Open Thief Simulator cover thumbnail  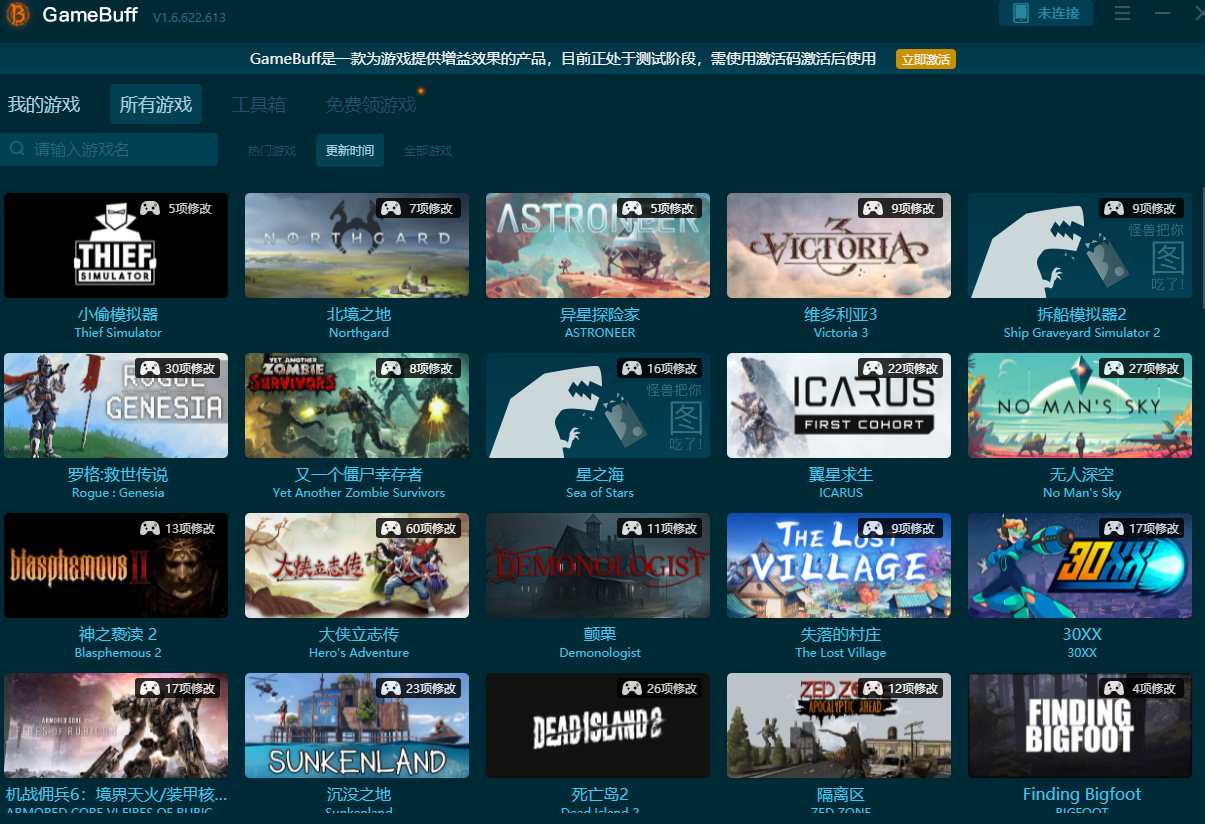point(116,245)
